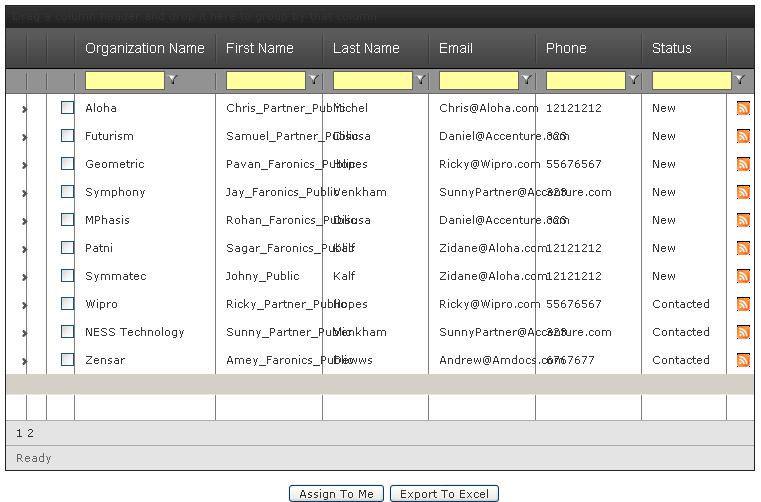Tick the checkbox for NESS Technology

67,332
